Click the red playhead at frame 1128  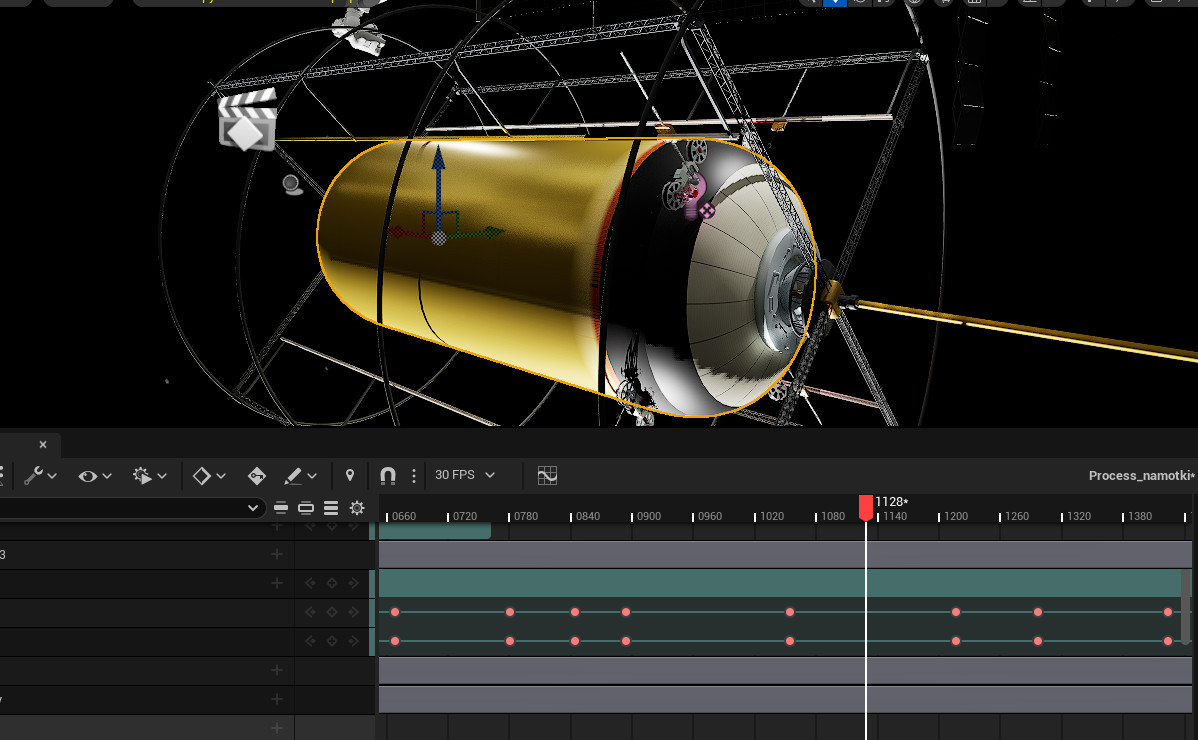tap(866, 507)
